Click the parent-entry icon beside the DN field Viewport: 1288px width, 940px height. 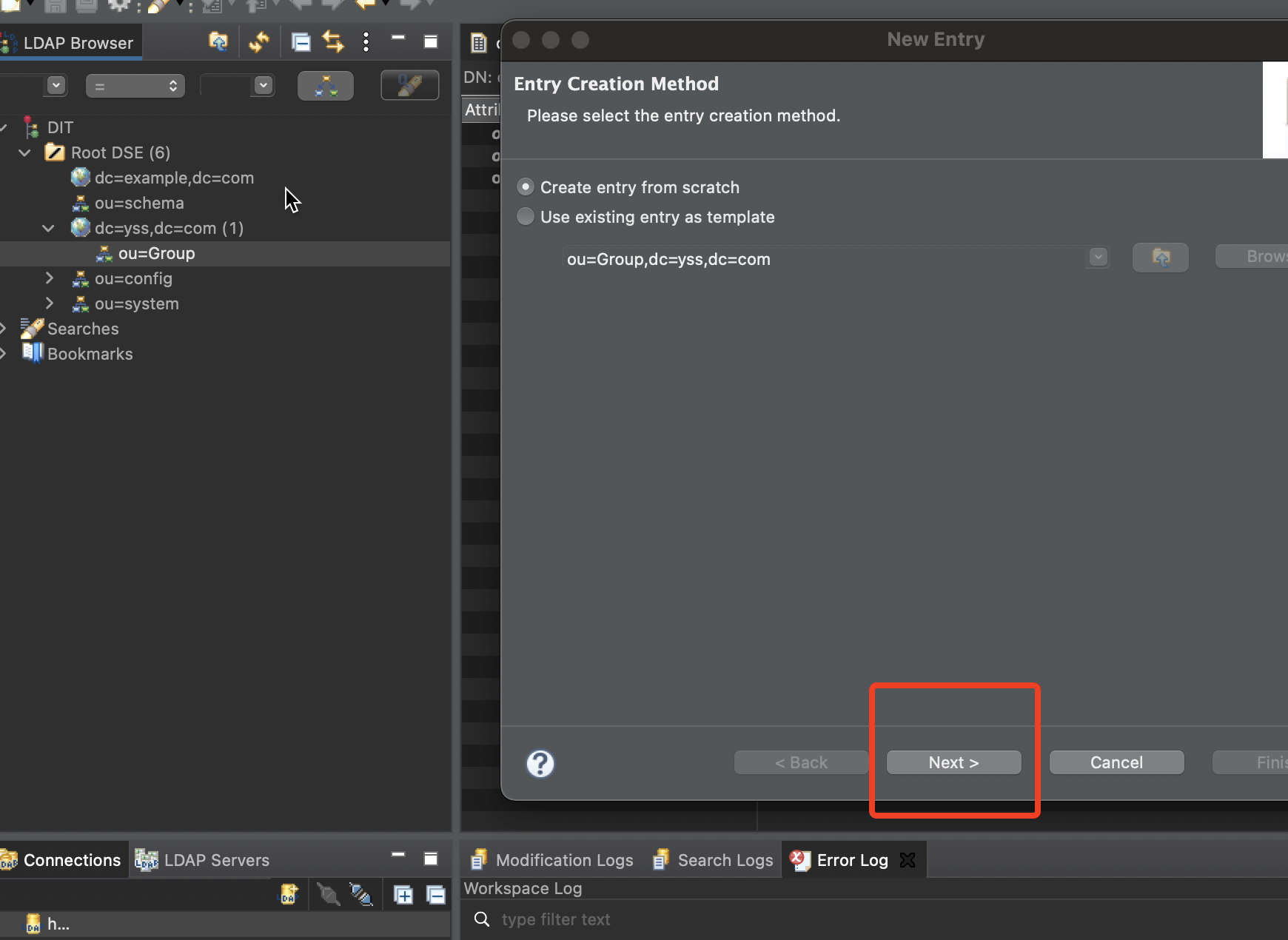[1160, 258]
